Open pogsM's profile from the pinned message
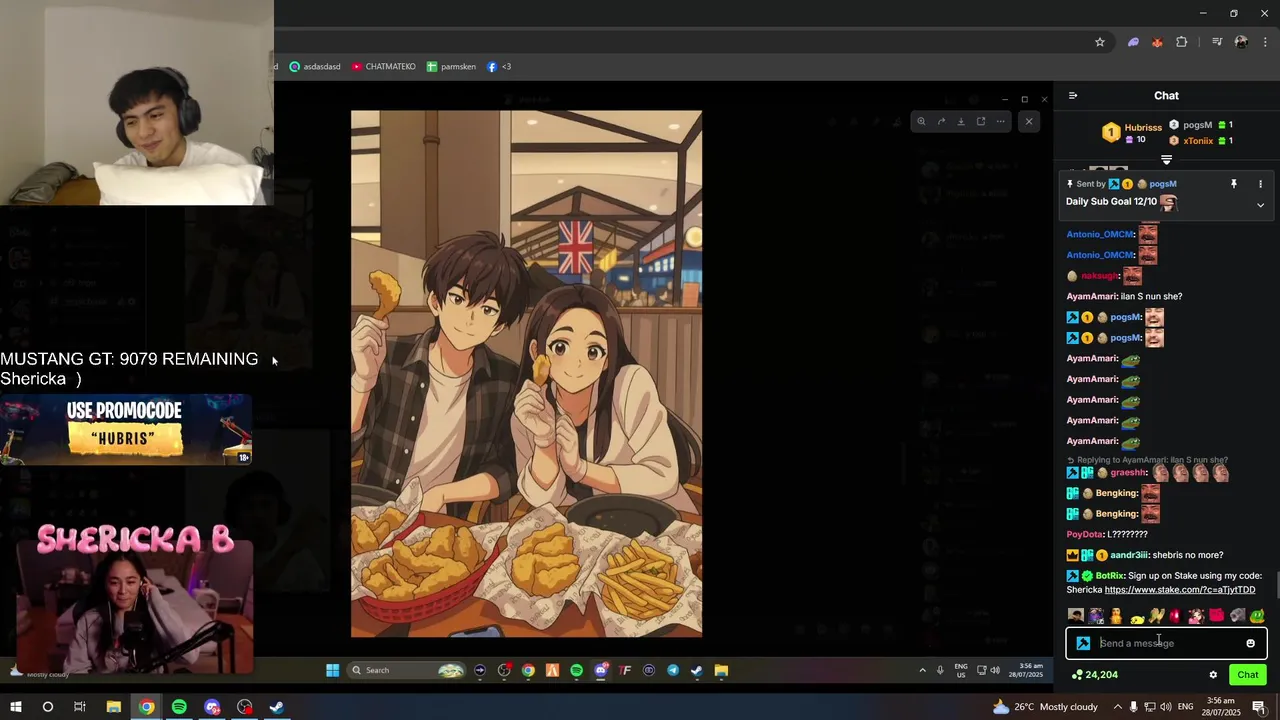1280x720 pixels. tap(1162, 184)
